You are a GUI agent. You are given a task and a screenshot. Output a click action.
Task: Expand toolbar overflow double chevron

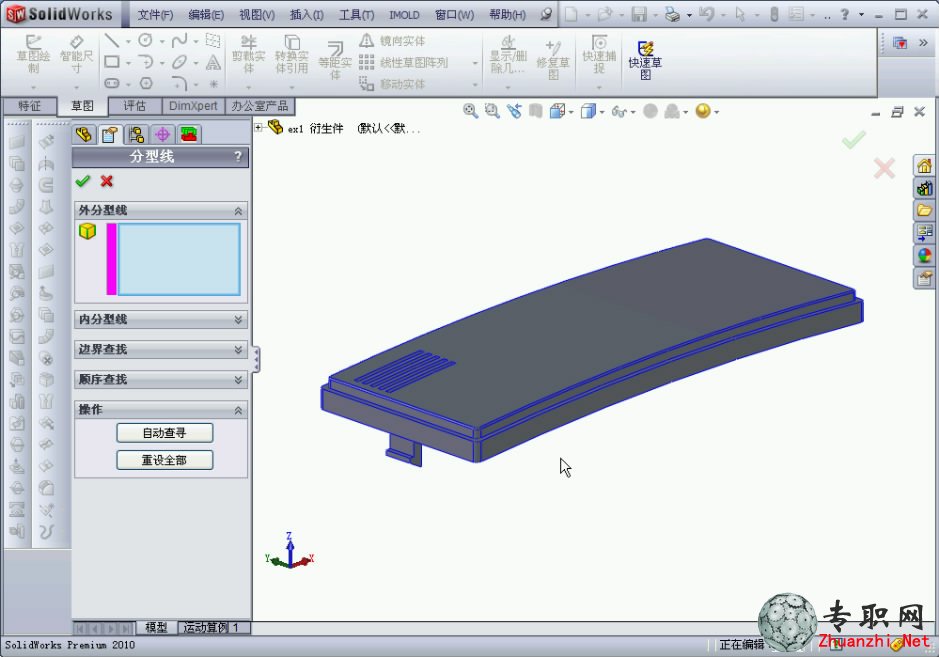pos(923,43)
